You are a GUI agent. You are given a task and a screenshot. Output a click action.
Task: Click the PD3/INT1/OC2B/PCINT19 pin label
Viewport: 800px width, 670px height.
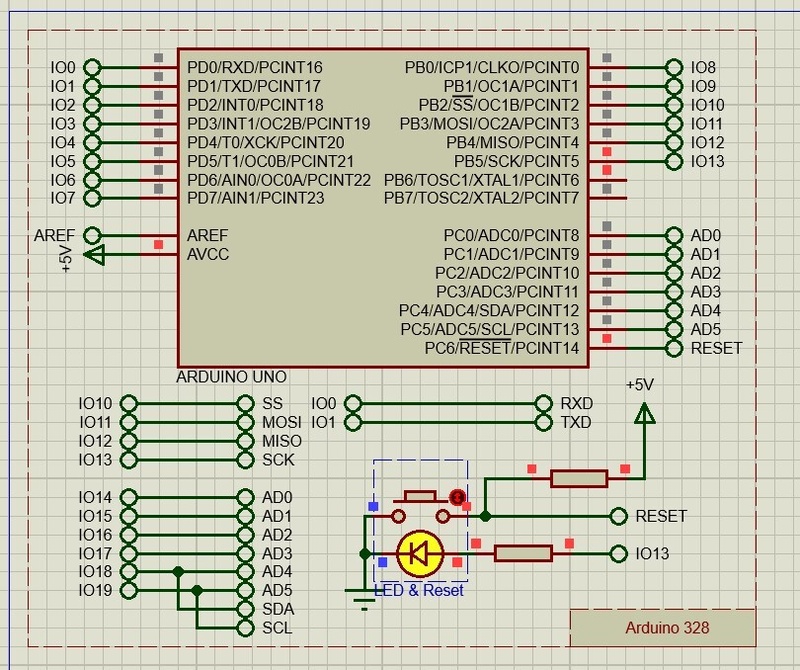[279, 124]
